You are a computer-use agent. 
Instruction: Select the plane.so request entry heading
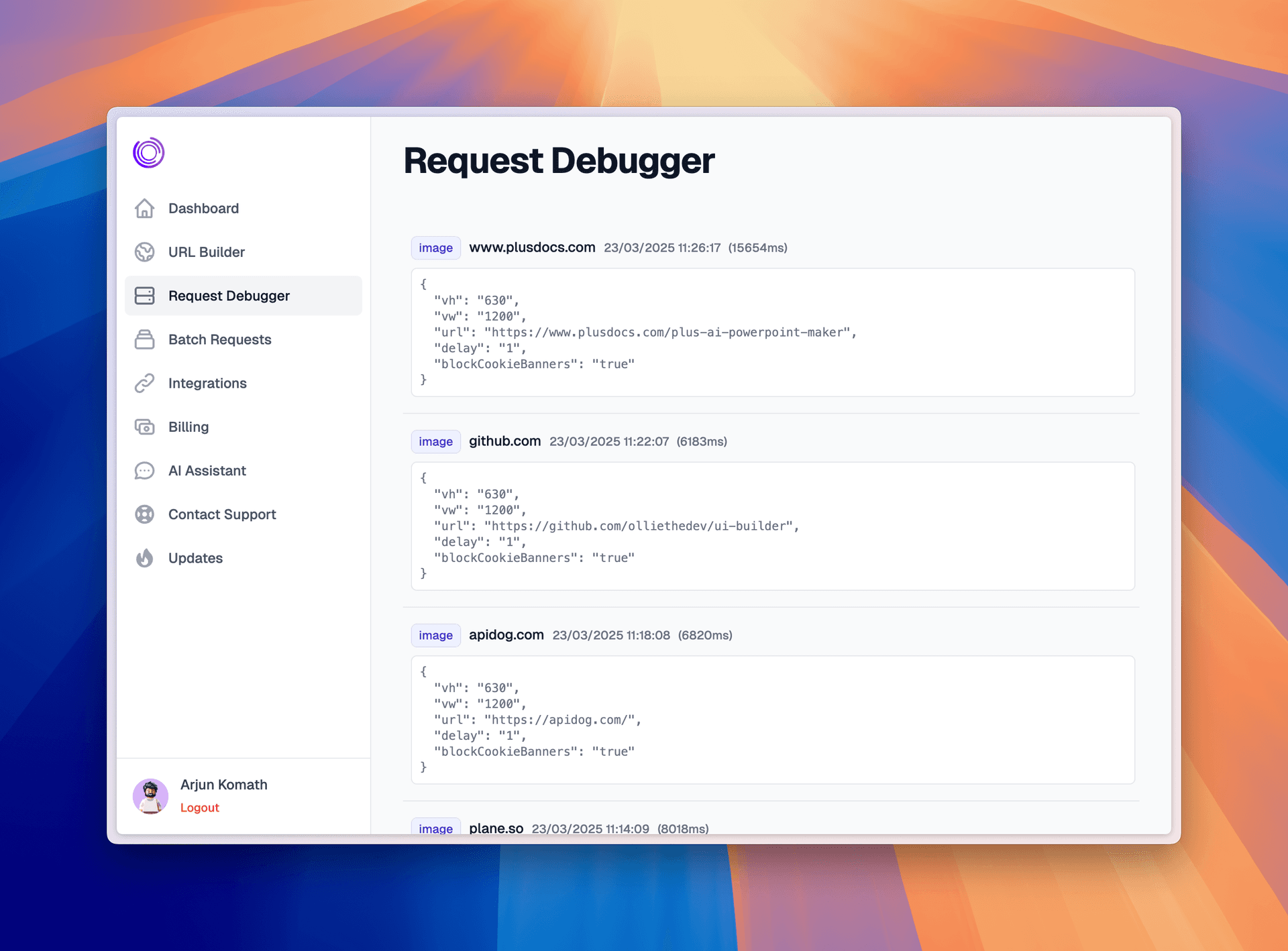(x=496, y=828)
